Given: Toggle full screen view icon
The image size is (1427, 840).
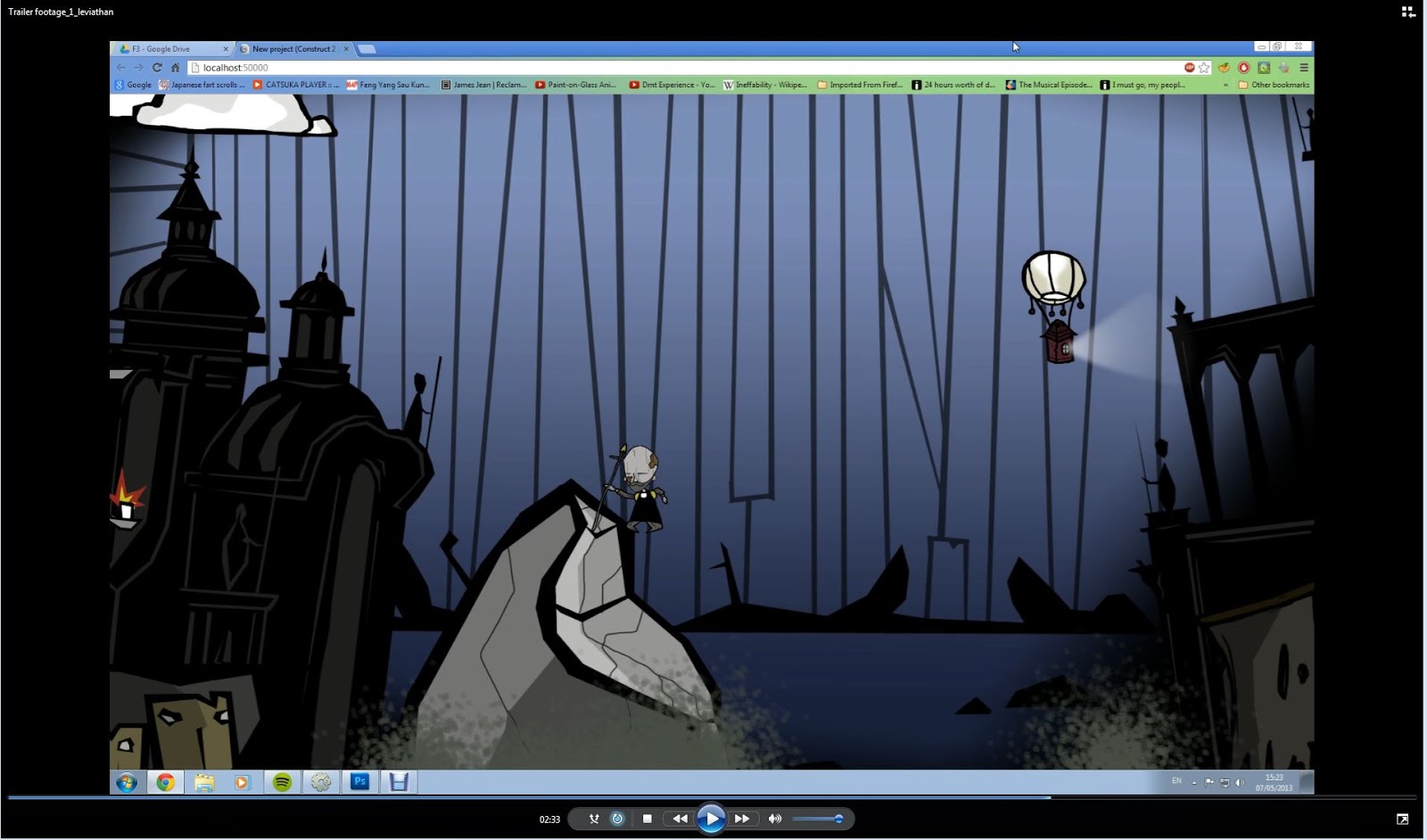Looking at the screenshot, I should pyautogui.click(x=1402, y=819).
